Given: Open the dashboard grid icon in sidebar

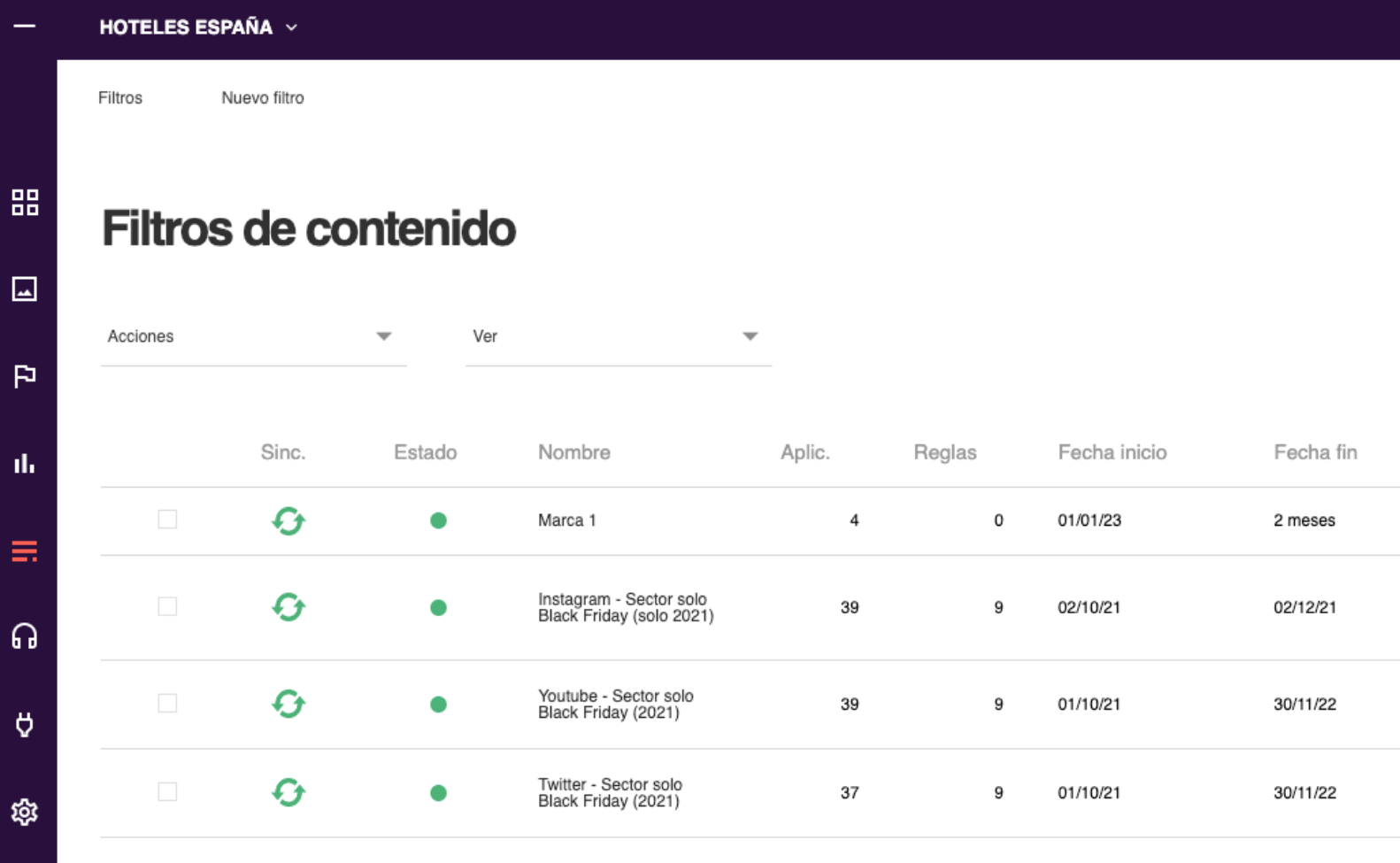Looking at the screenshot, I should (25, 203).
